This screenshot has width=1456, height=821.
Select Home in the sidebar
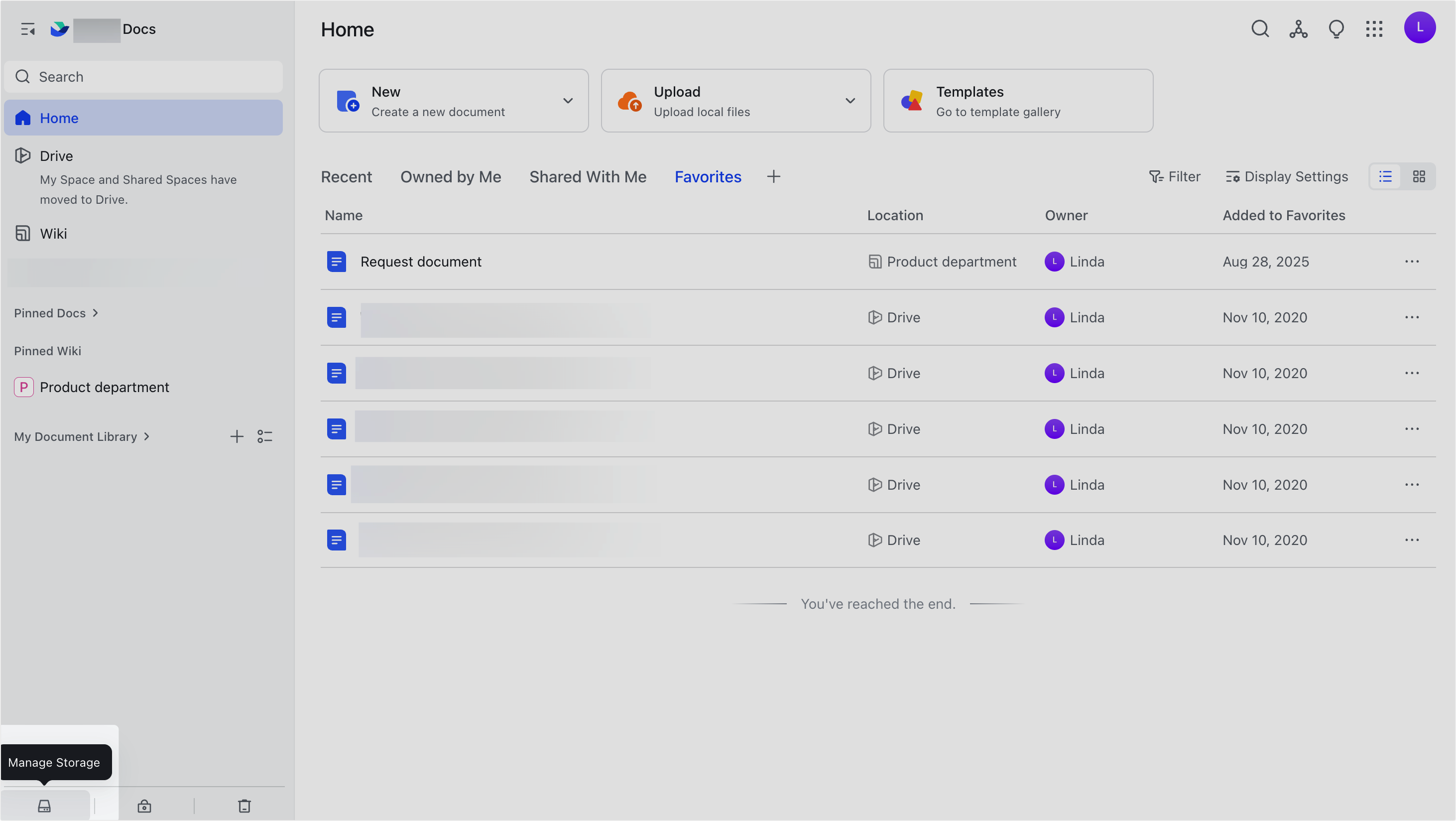(143, 118)
